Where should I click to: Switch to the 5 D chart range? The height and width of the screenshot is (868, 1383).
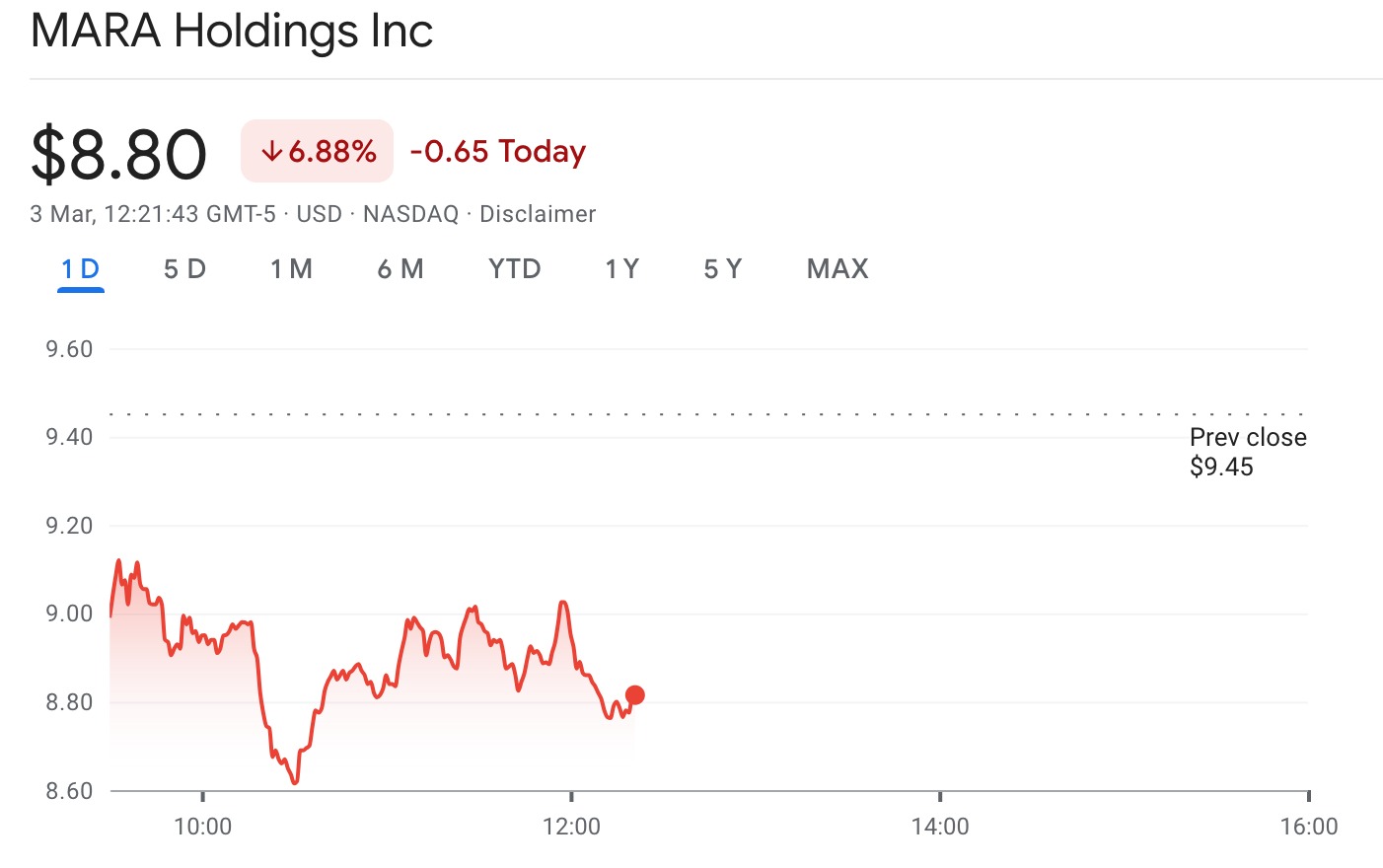(184, 269)
